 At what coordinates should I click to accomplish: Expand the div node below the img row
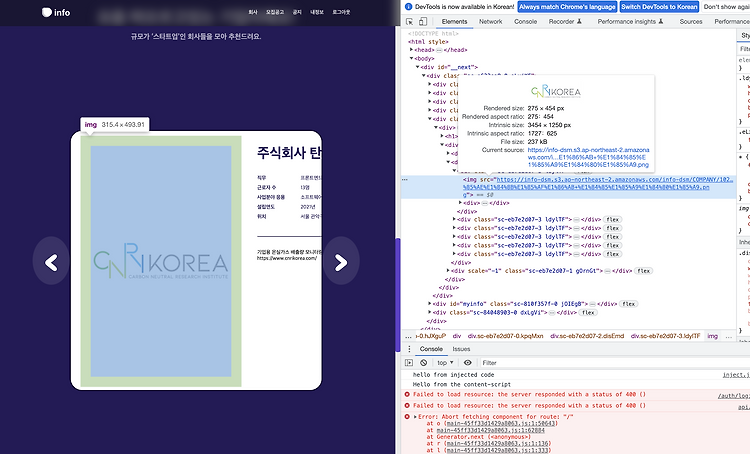click(461, 203)
